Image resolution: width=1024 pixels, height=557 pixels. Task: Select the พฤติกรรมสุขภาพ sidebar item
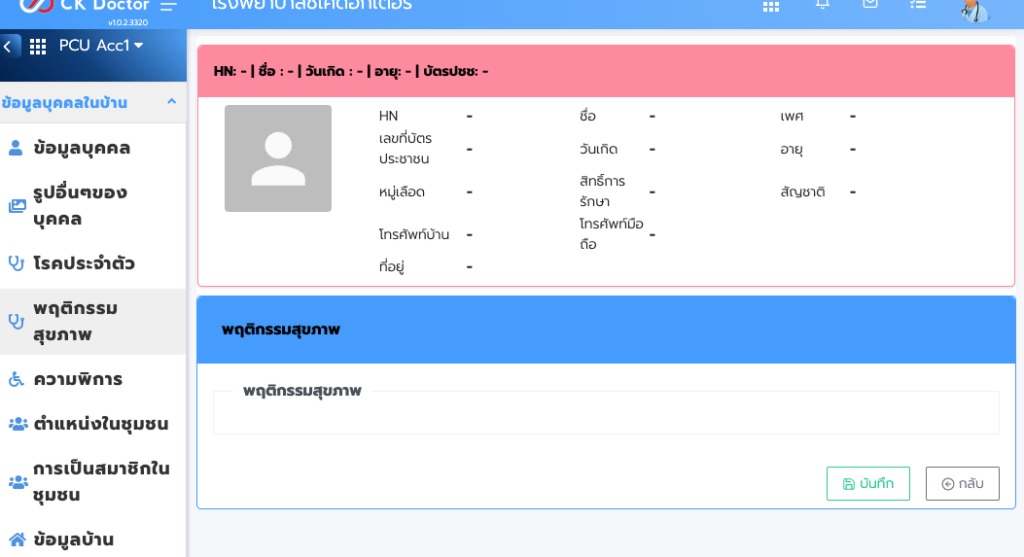tap(76, 321)
